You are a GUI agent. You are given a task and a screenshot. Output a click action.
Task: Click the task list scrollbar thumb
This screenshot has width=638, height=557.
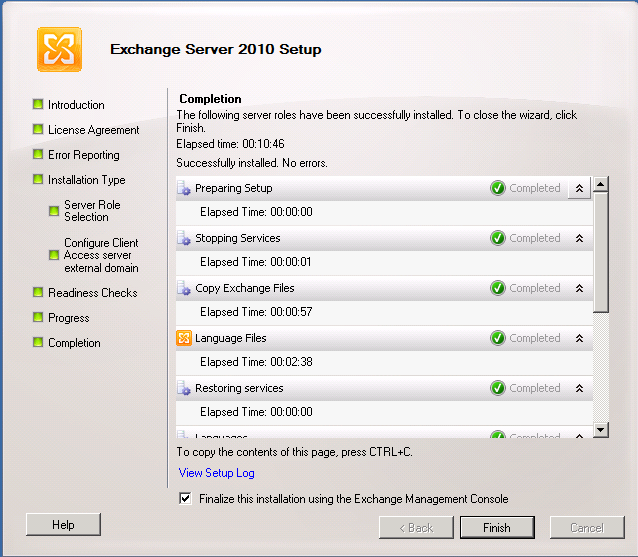tap(601, 252)
